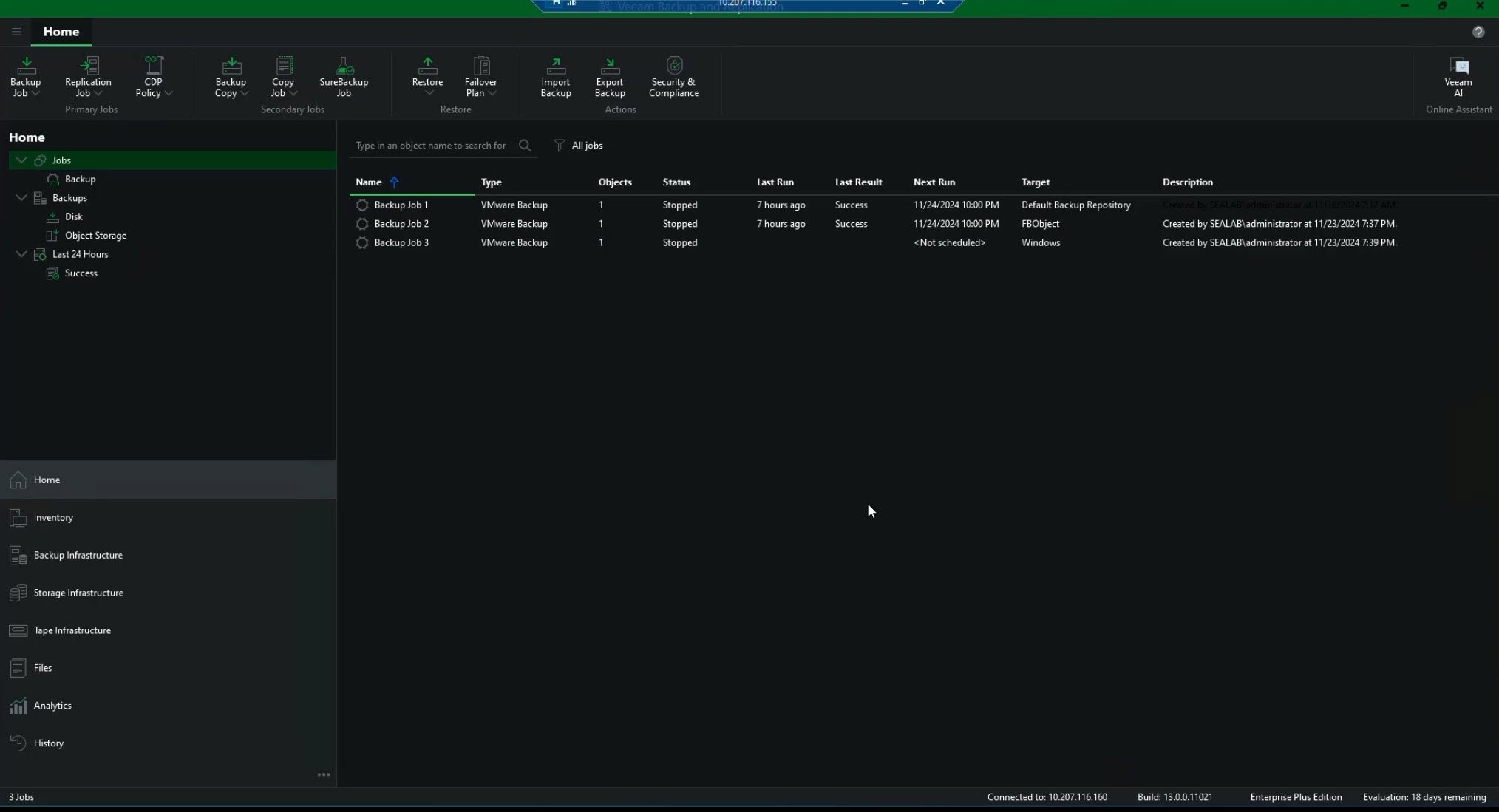Click the Windows target cell
Screen dimensions: 1499x812
[1040, 242]
